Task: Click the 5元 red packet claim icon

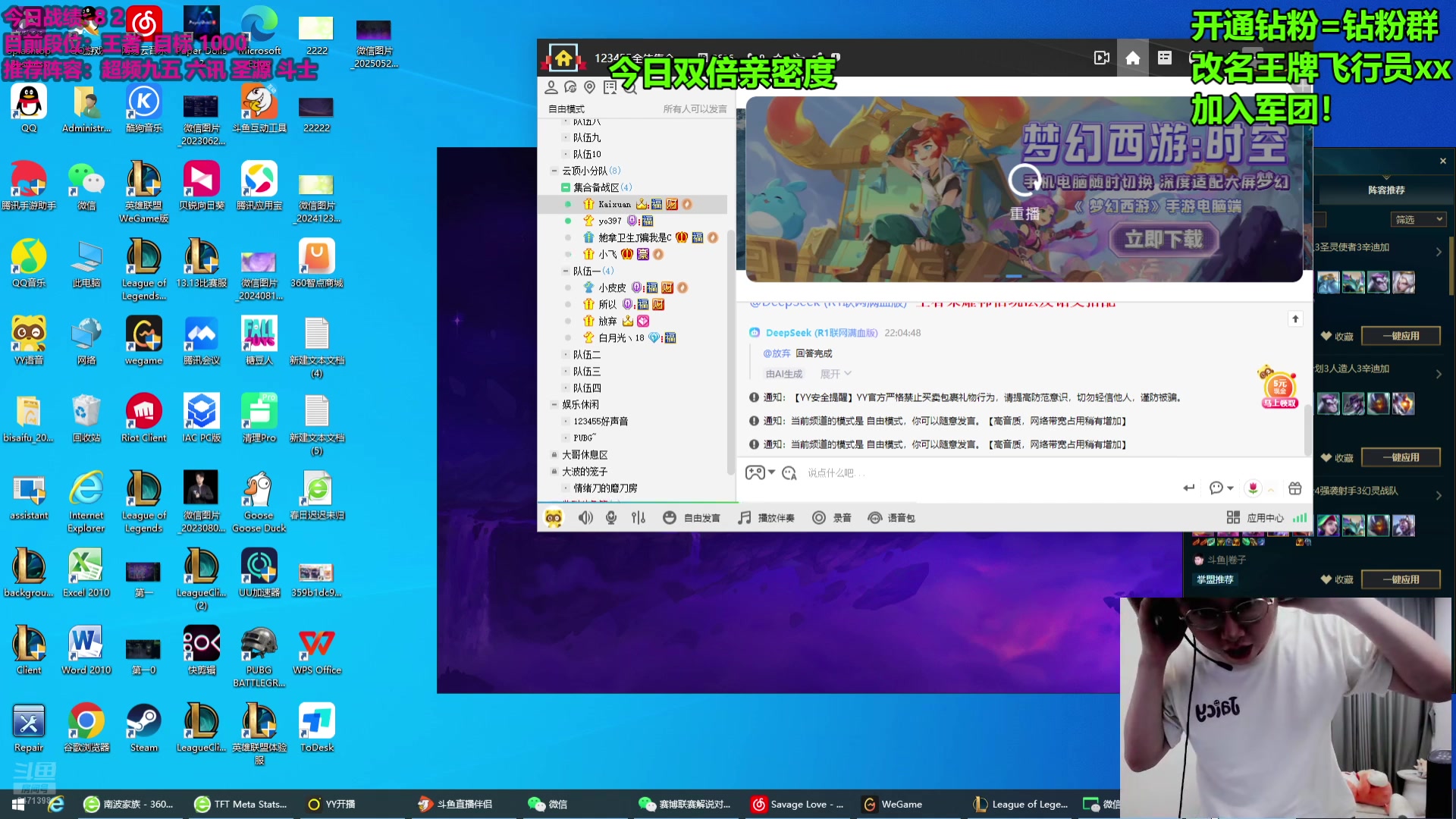Action: (x=1279, y=388)
